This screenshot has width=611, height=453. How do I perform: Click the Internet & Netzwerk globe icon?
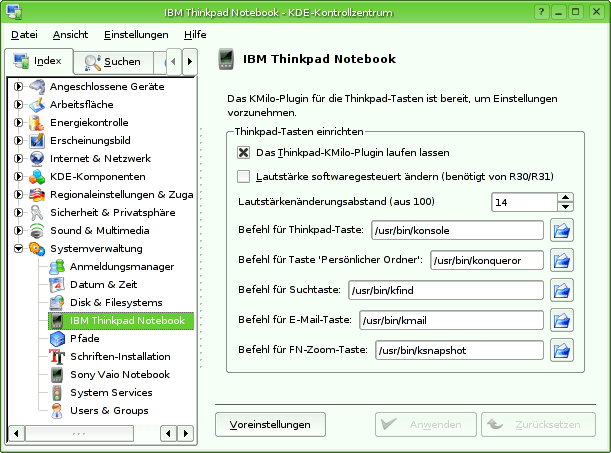tap(37, 159)
